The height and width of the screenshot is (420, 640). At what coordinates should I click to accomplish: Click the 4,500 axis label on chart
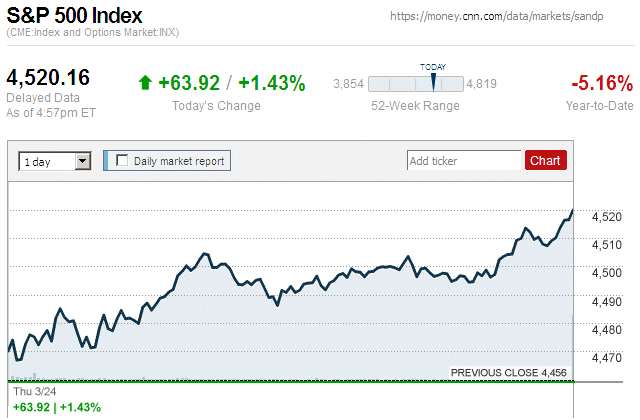606,272
